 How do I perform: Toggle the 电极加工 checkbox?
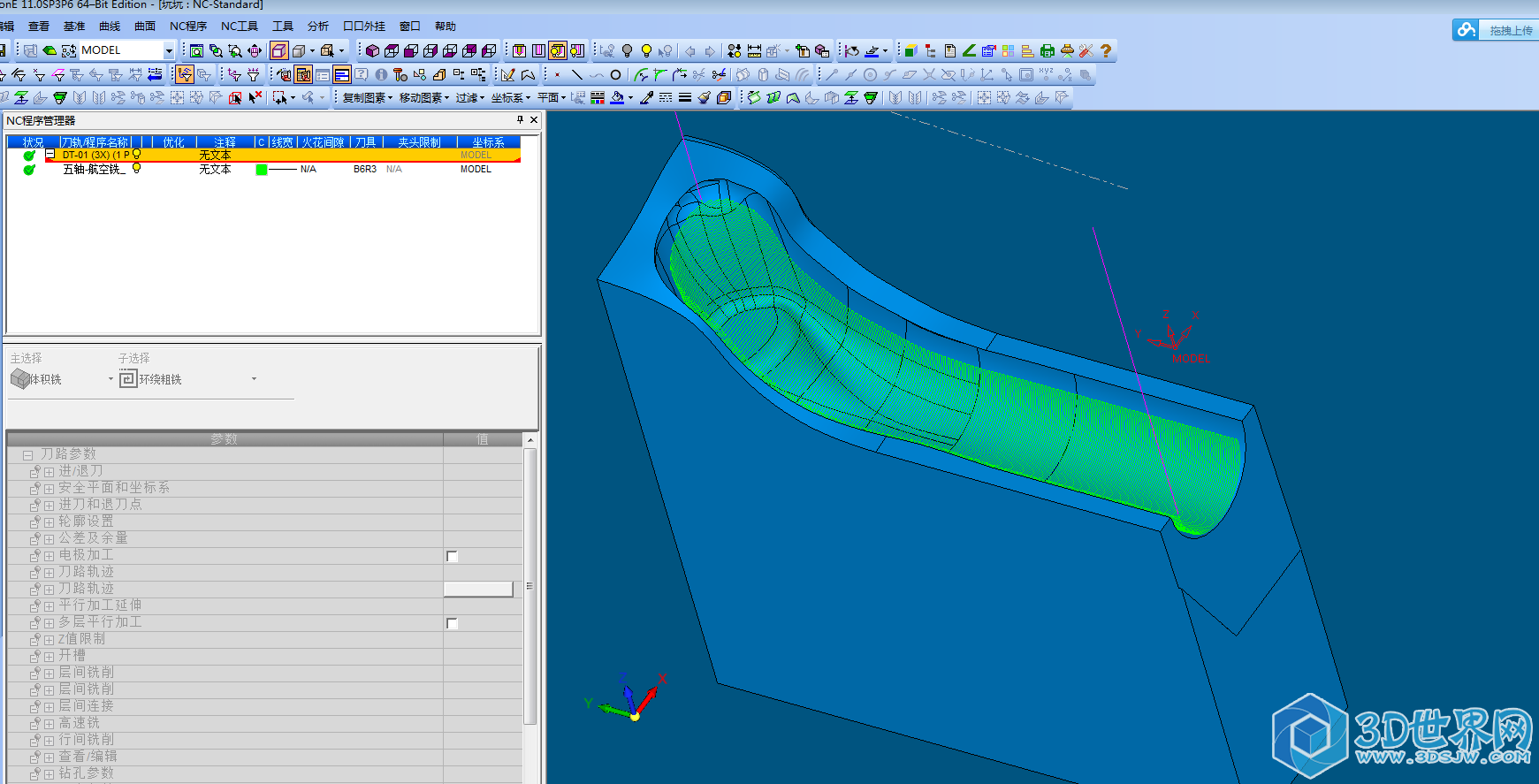point(452,556)
